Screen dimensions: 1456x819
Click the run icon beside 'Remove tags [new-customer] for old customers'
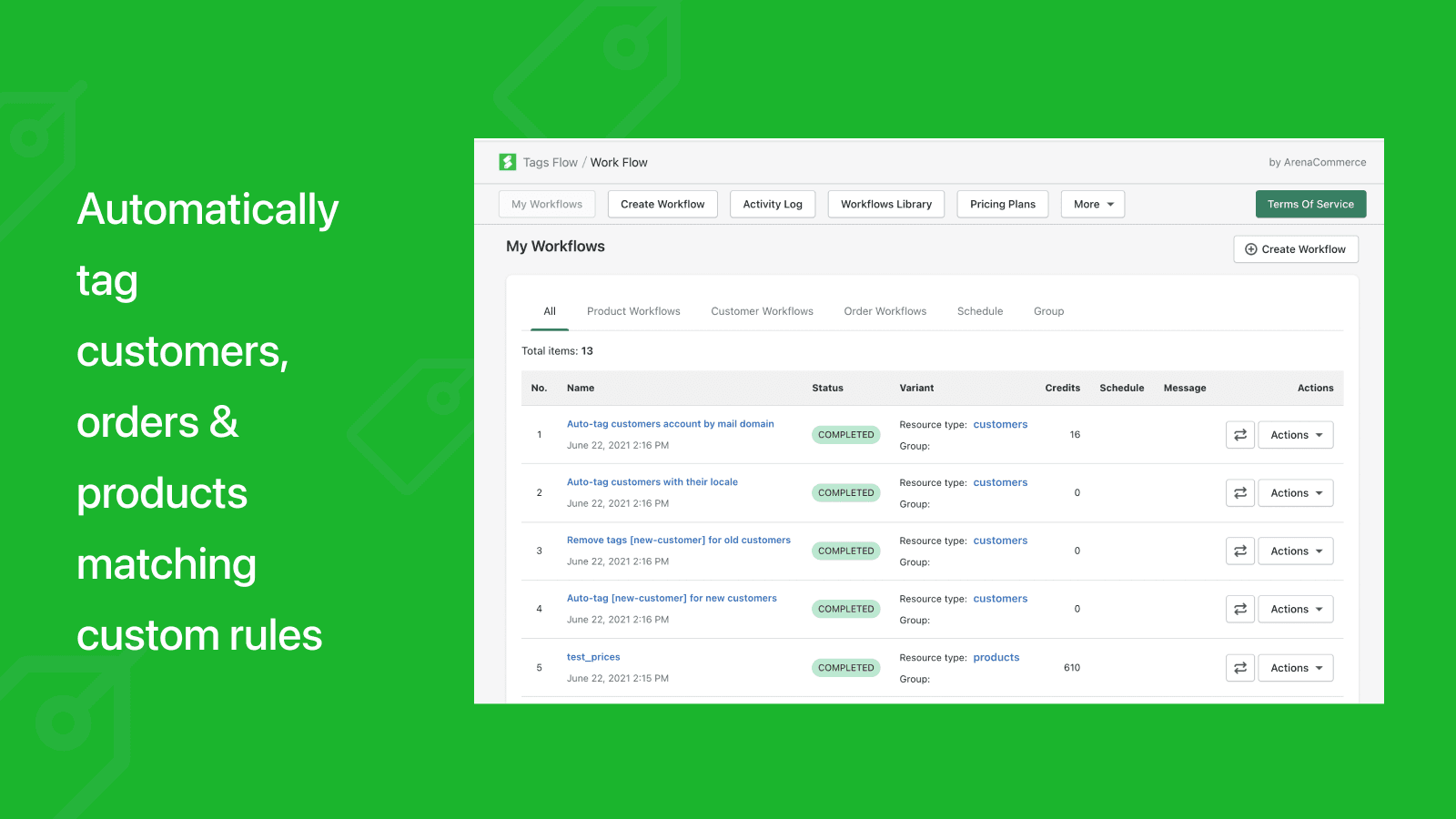[x=1239, y=551]
